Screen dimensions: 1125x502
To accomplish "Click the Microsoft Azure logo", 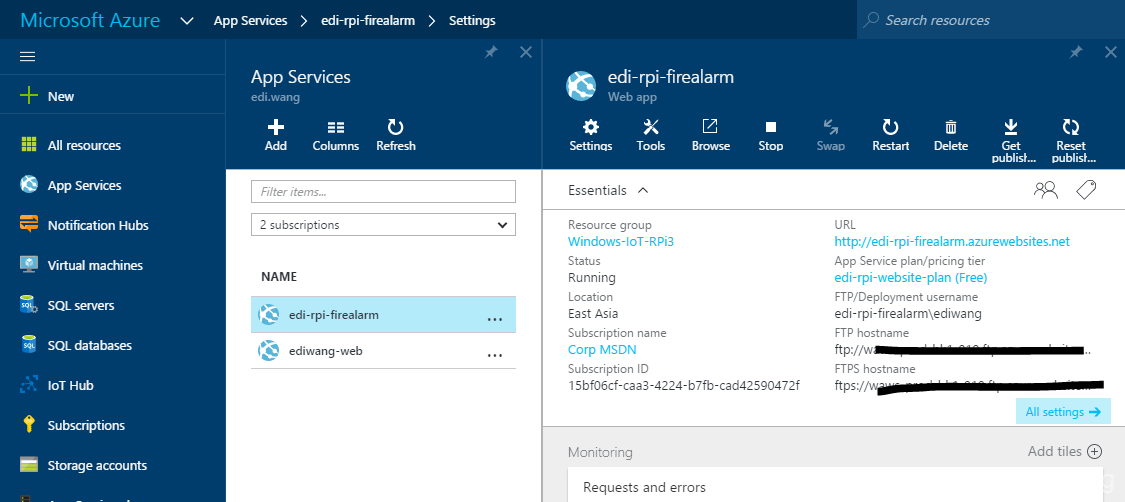I will pos(90,20).
